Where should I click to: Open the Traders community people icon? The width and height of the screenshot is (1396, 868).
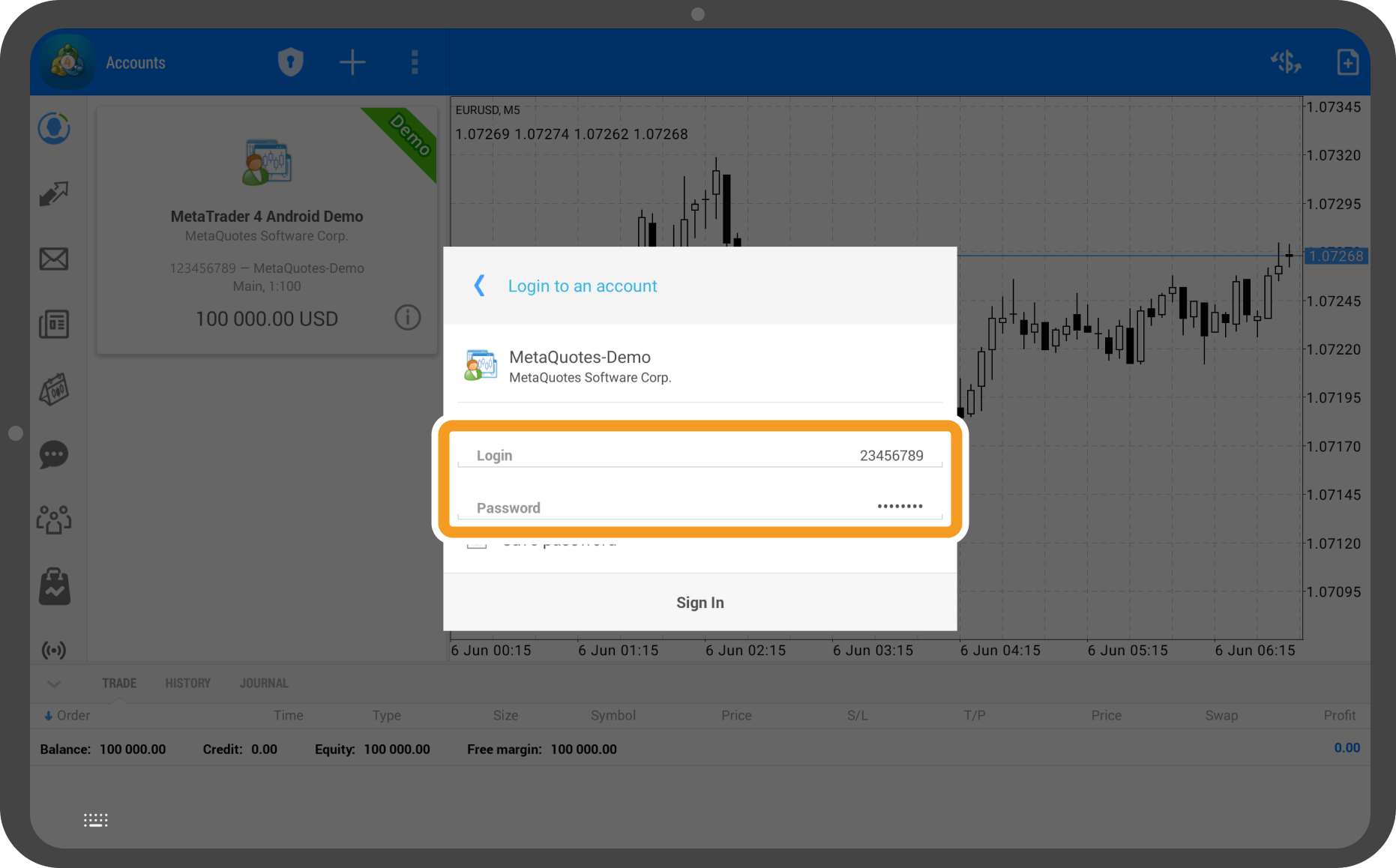[54, 519]
